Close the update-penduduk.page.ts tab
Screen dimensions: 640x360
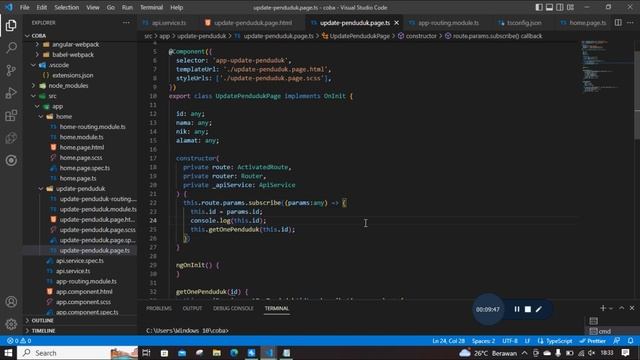396,23
